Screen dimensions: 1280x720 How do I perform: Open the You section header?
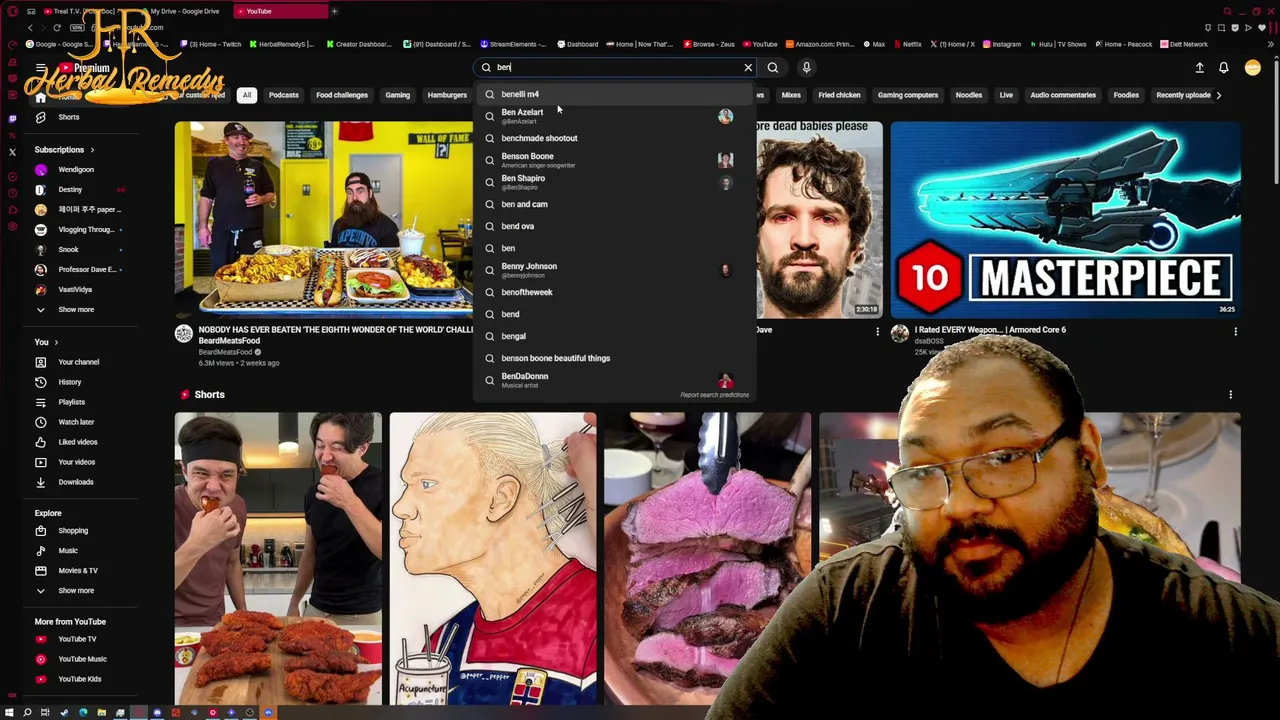click(47, 342)
